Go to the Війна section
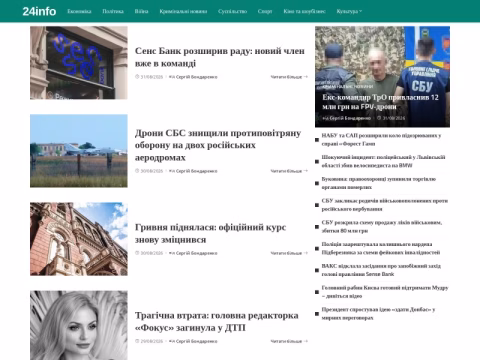 point(141,11)
